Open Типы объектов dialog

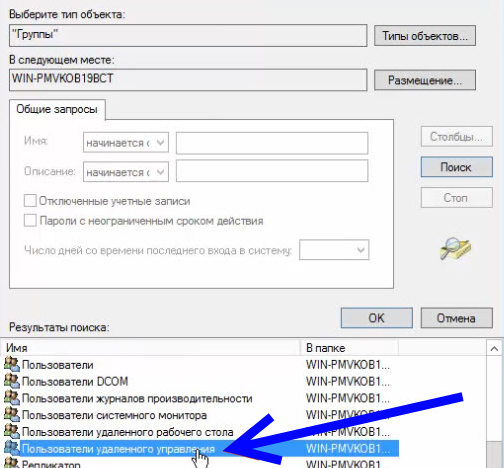coord(425,36)
